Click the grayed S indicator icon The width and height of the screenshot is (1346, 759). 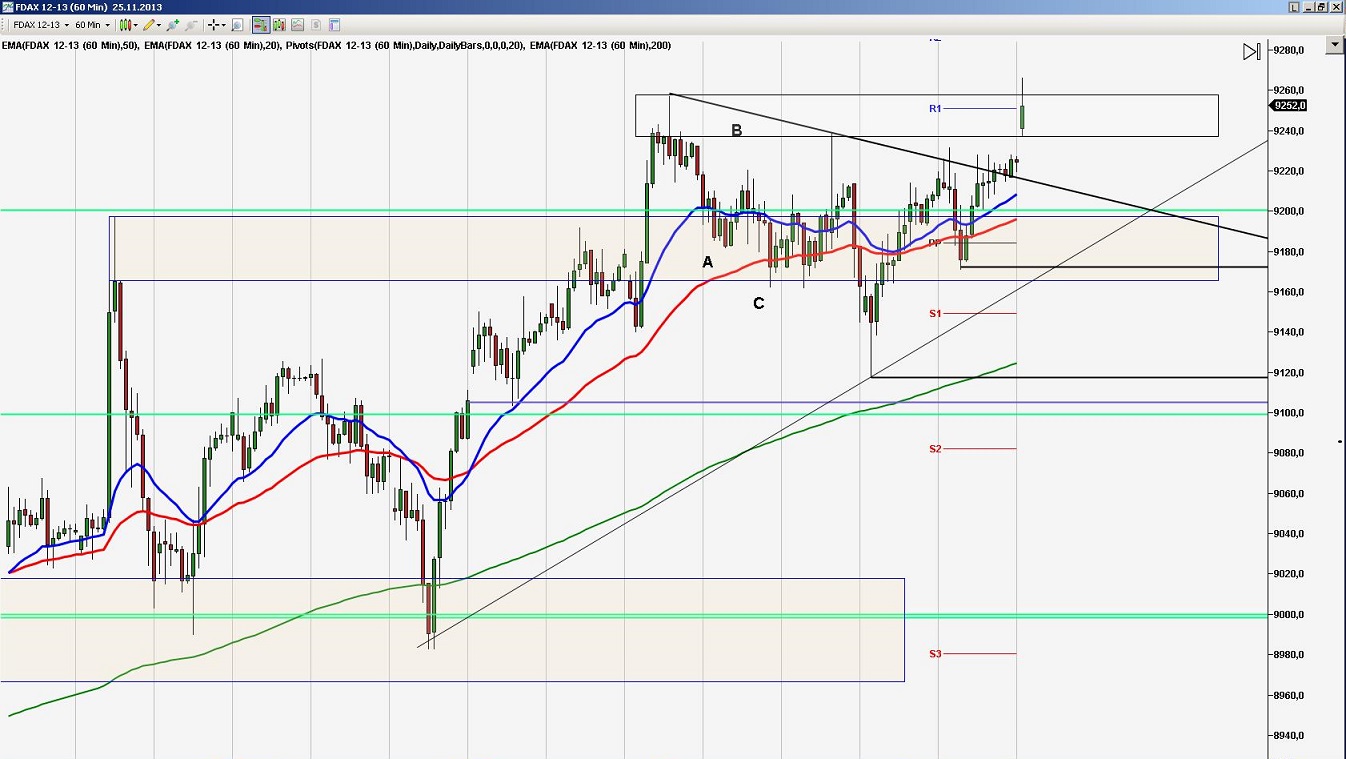(314, 24)
